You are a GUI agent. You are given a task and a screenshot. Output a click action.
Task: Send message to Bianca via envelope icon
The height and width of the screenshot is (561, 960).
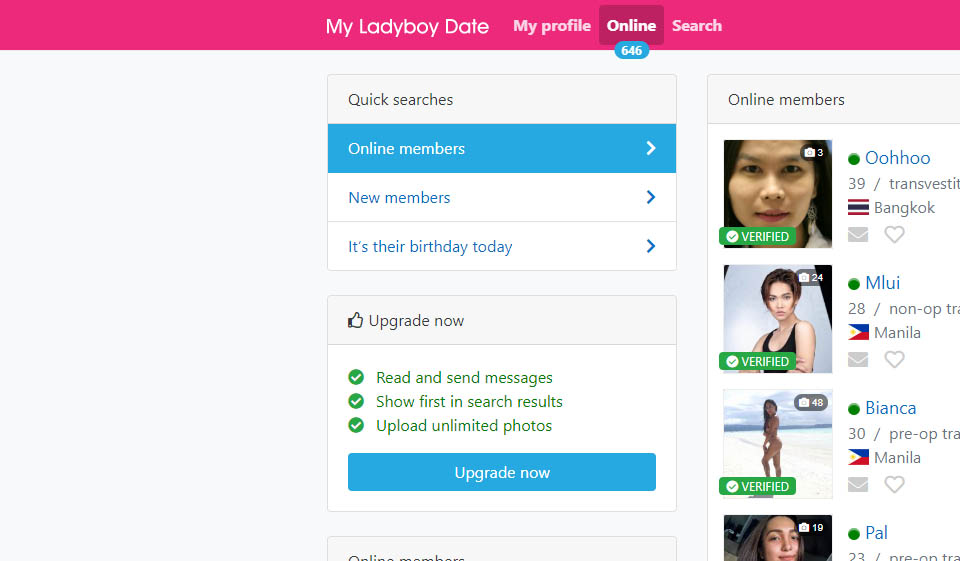coord(858,485)
